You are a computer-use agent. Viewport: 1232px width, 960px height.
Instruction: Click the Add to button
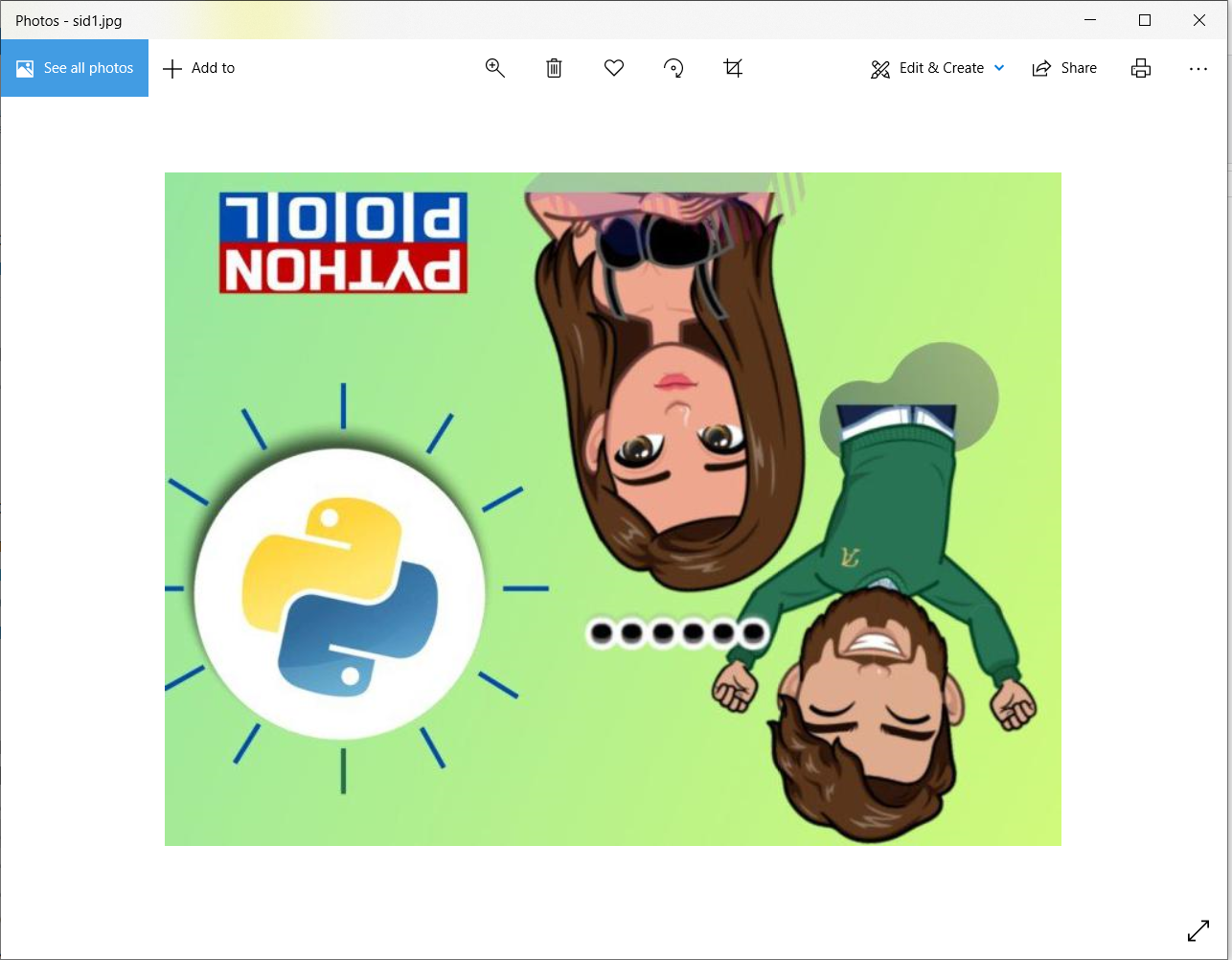199,68
